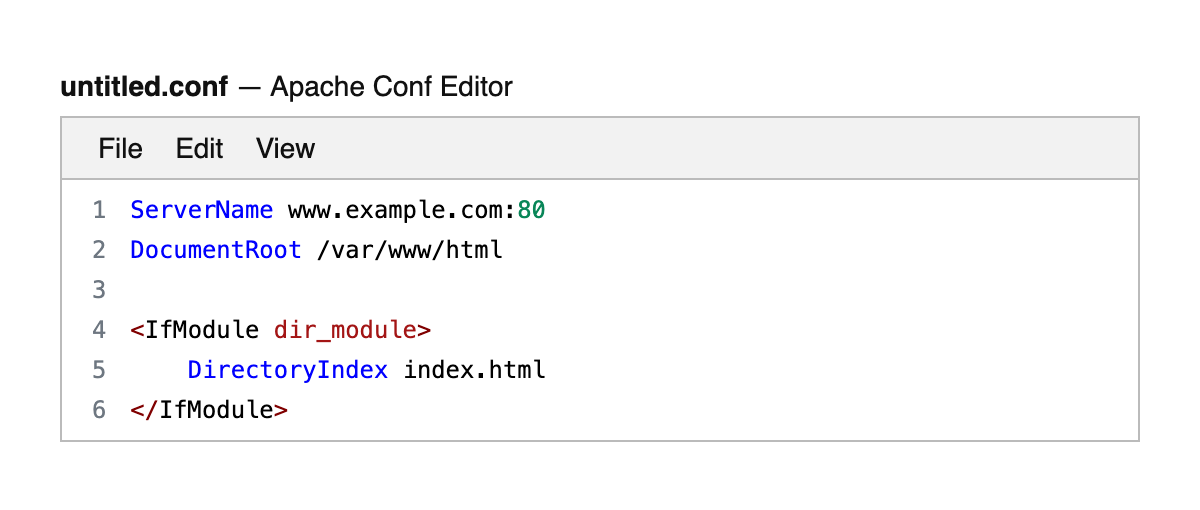Click line number 4 in the gutter
Screen dimensions: 1200x510
98,330
